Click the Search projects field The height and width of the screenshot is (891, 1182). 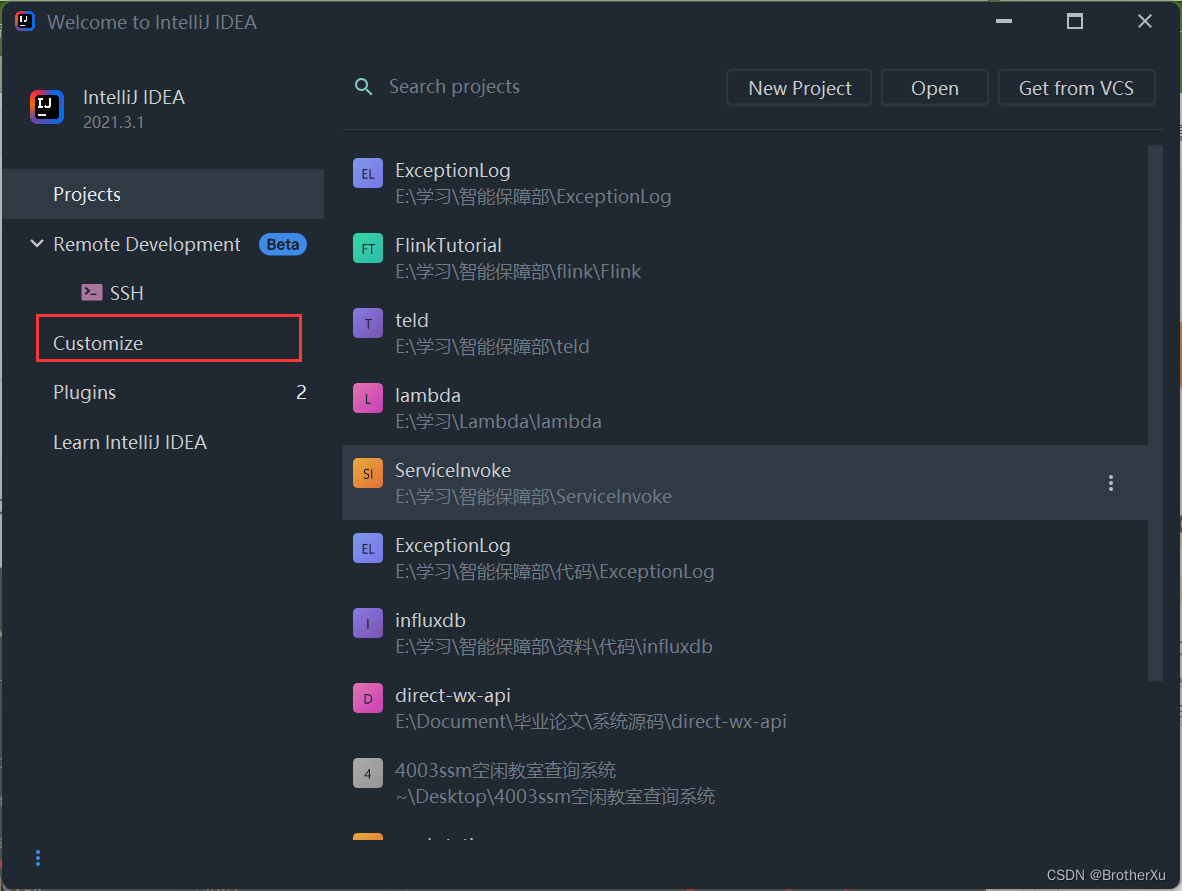454,86
